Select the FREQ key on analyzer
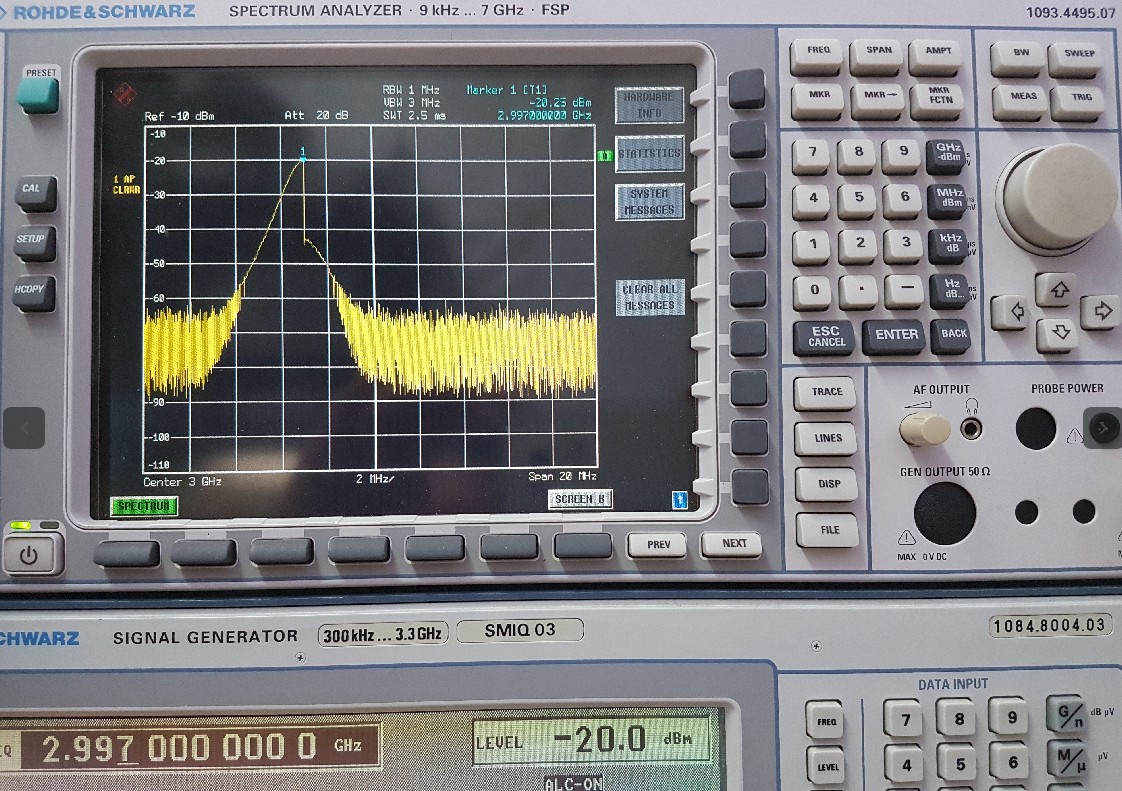 pyautogui.click(x=817, y=57)
